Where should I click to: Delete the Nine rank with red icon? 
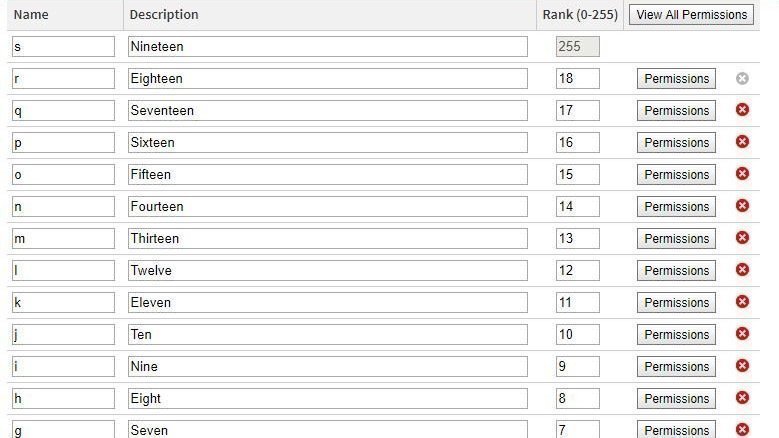pos(742,366)
